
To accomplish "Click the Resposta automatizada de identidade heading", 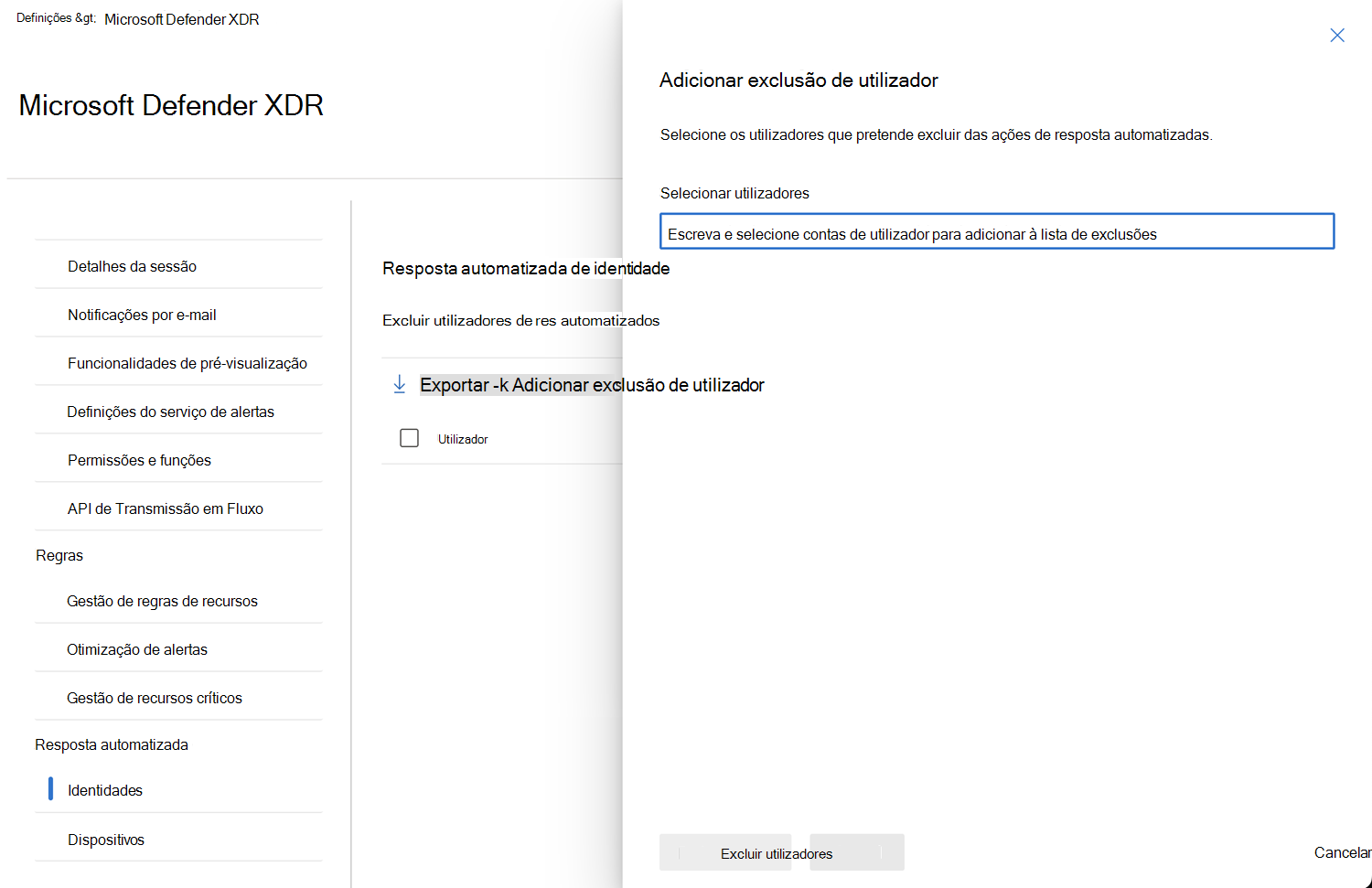I will coord(526,268).
